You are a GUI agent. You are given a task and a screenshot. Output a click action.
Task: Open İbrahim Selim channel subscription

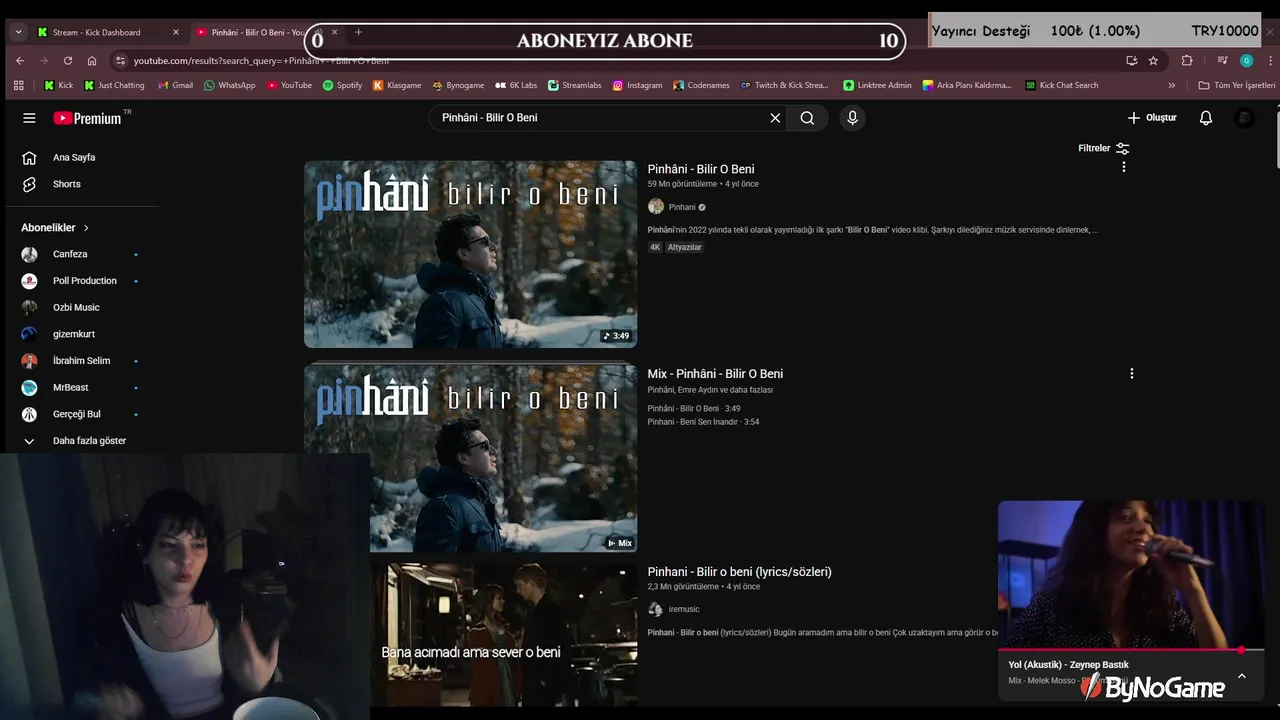(x=82, y=361)
